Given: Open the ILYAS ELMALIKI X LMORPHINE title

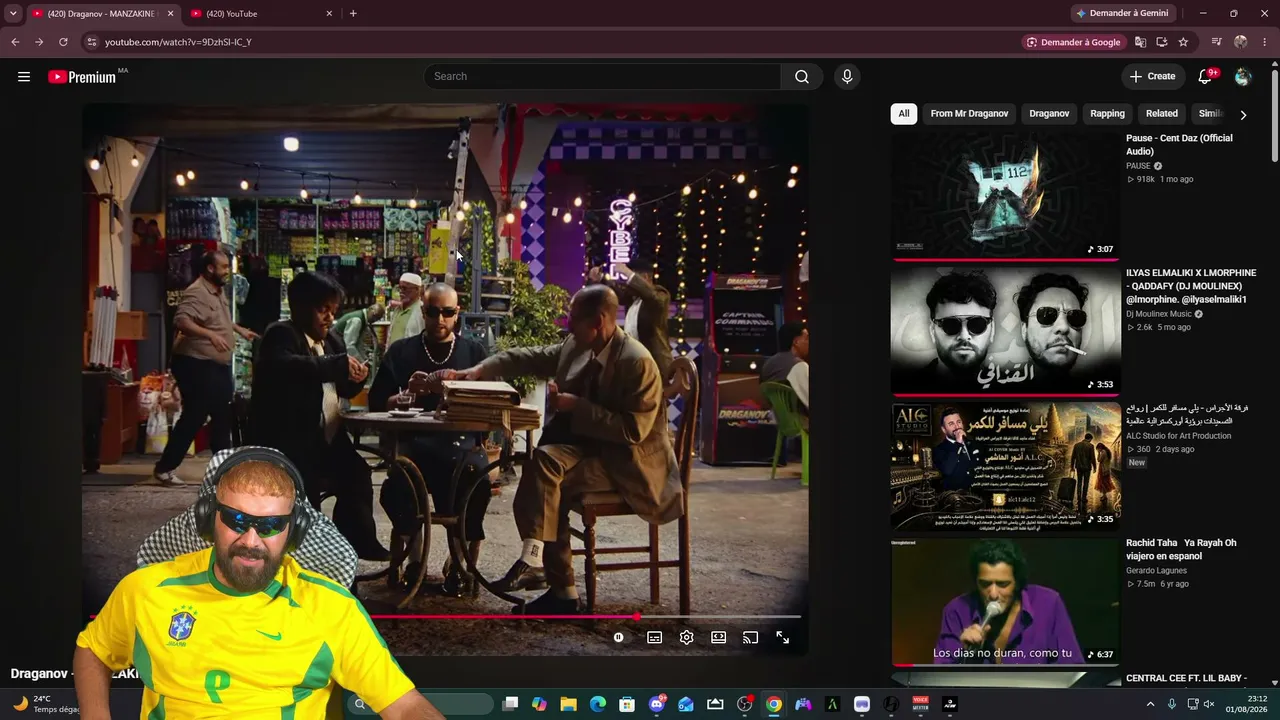Looking at the screenshot, I should coord(1191,286).
